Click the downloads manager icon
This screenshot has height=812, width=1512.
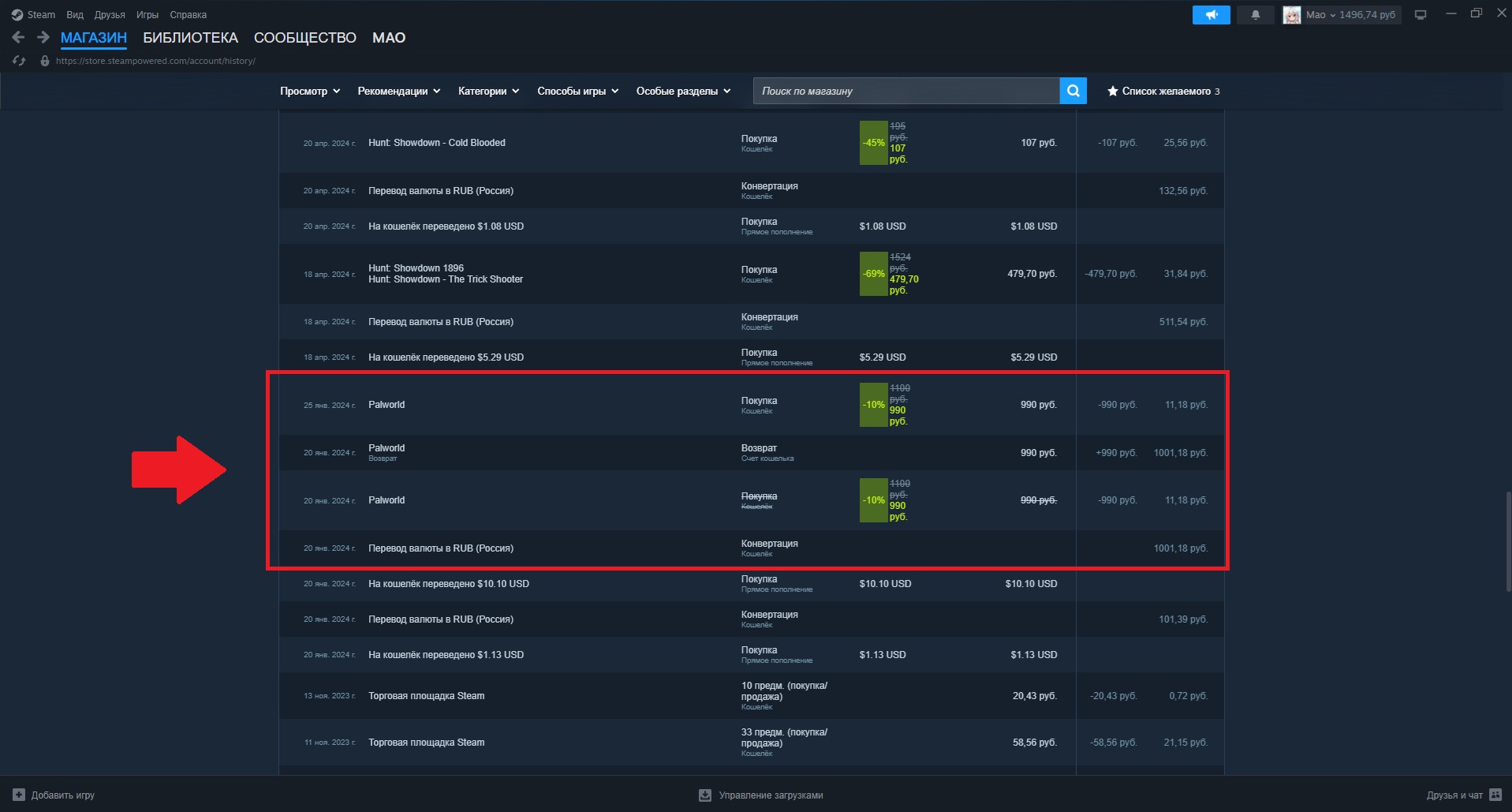click(705, 795)
